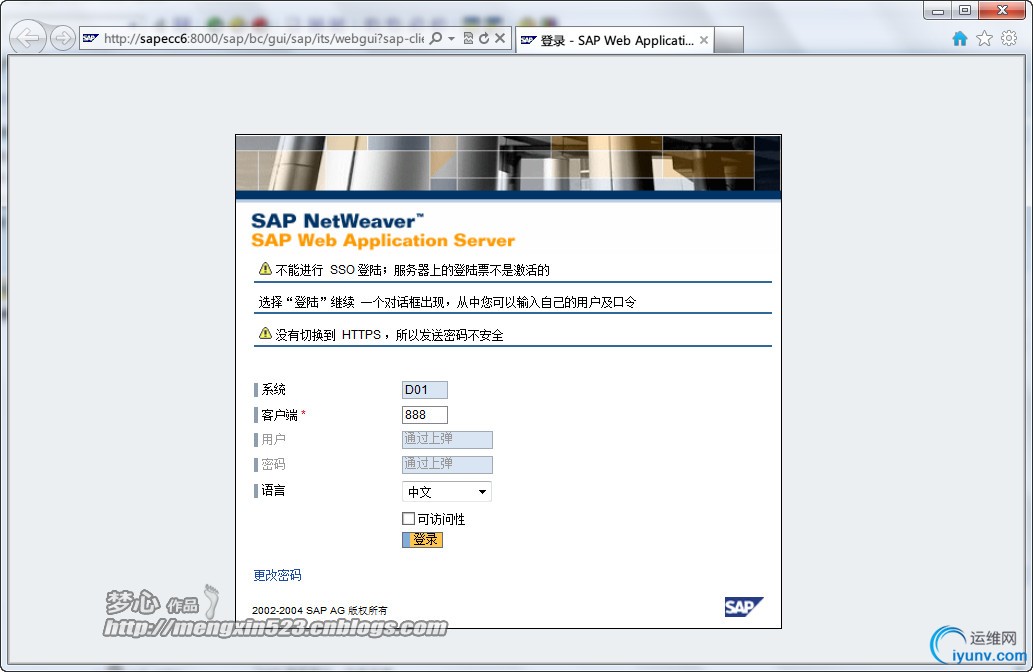Click the 'SAP Web Application Server' heading text
This screenshot has width=1033, height=672.
point(383,240)
